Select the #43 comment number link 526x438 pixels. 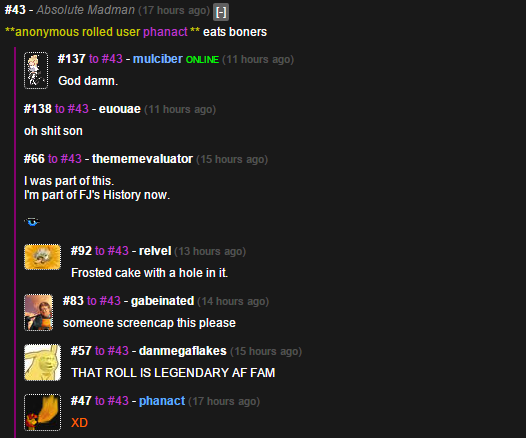click(x=15, y=10)
